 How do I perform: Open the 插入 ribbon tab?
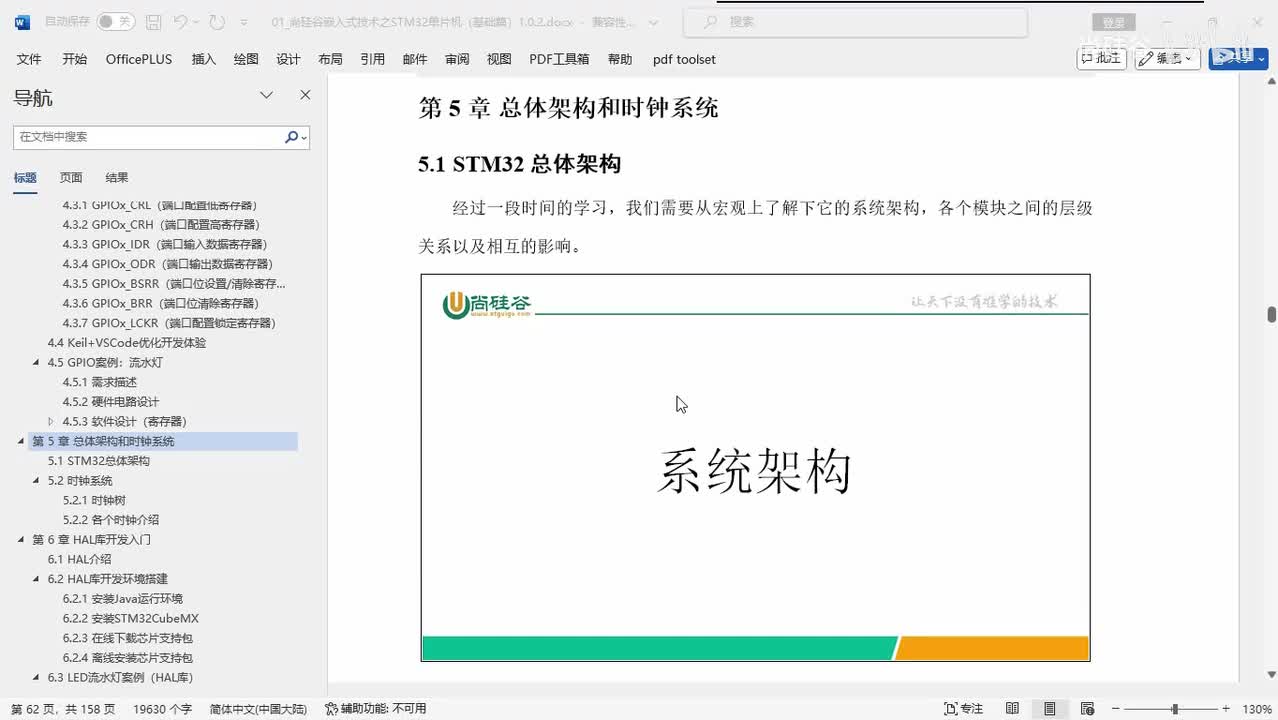tap(203, 59)
